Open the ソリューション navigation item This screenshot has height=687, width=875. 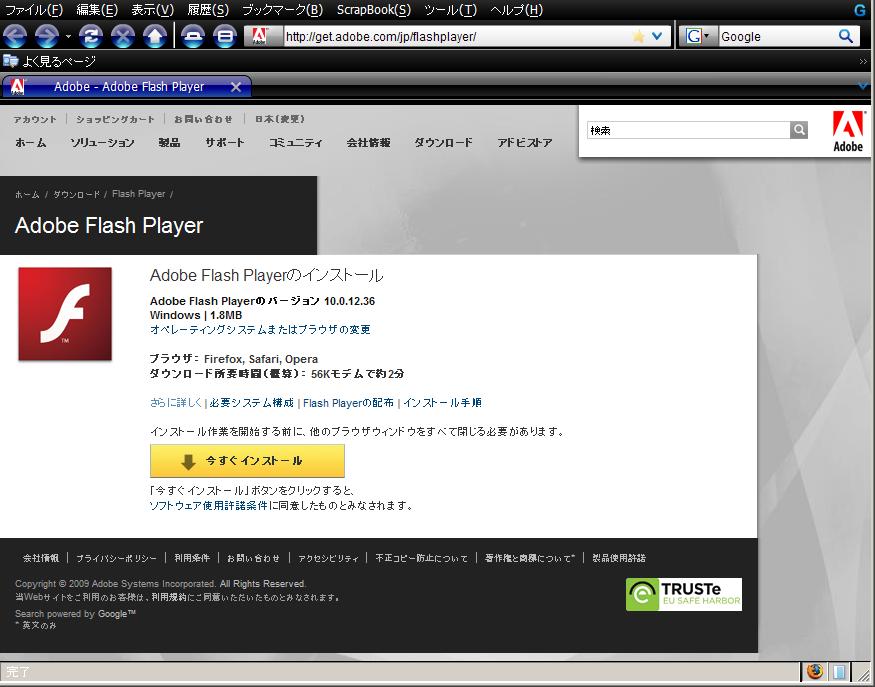(x=102, y=142)
